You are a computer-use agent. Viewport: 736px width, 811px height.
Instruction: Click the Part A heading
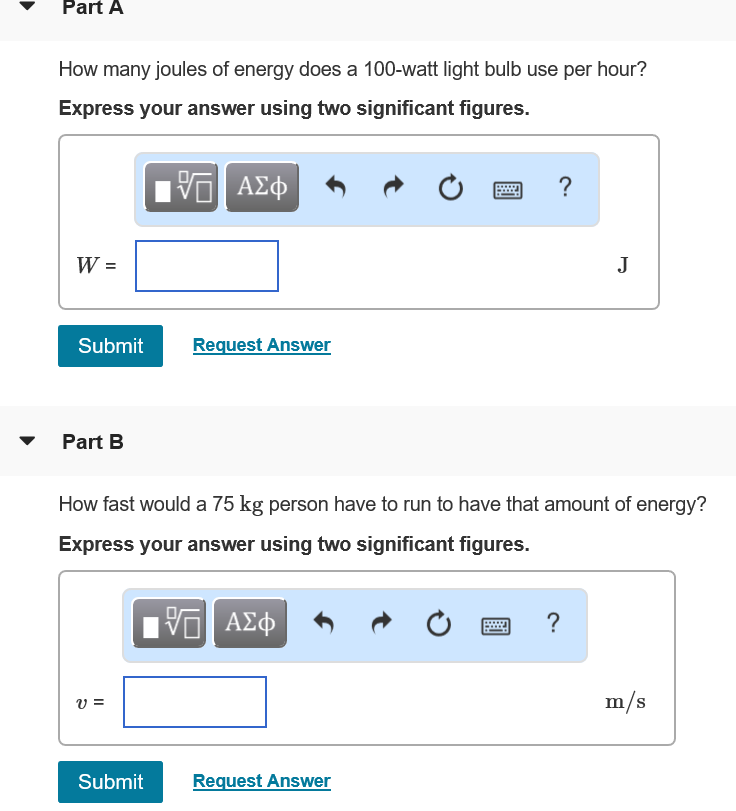point(92,9)
